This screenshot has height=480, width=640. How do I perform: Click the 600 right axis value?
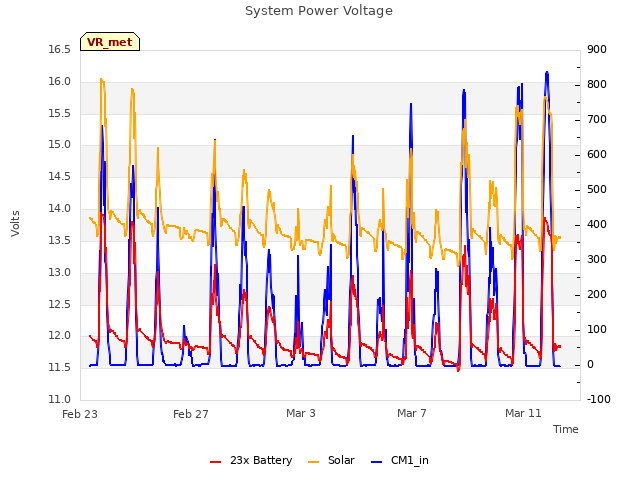coord(597,155)
